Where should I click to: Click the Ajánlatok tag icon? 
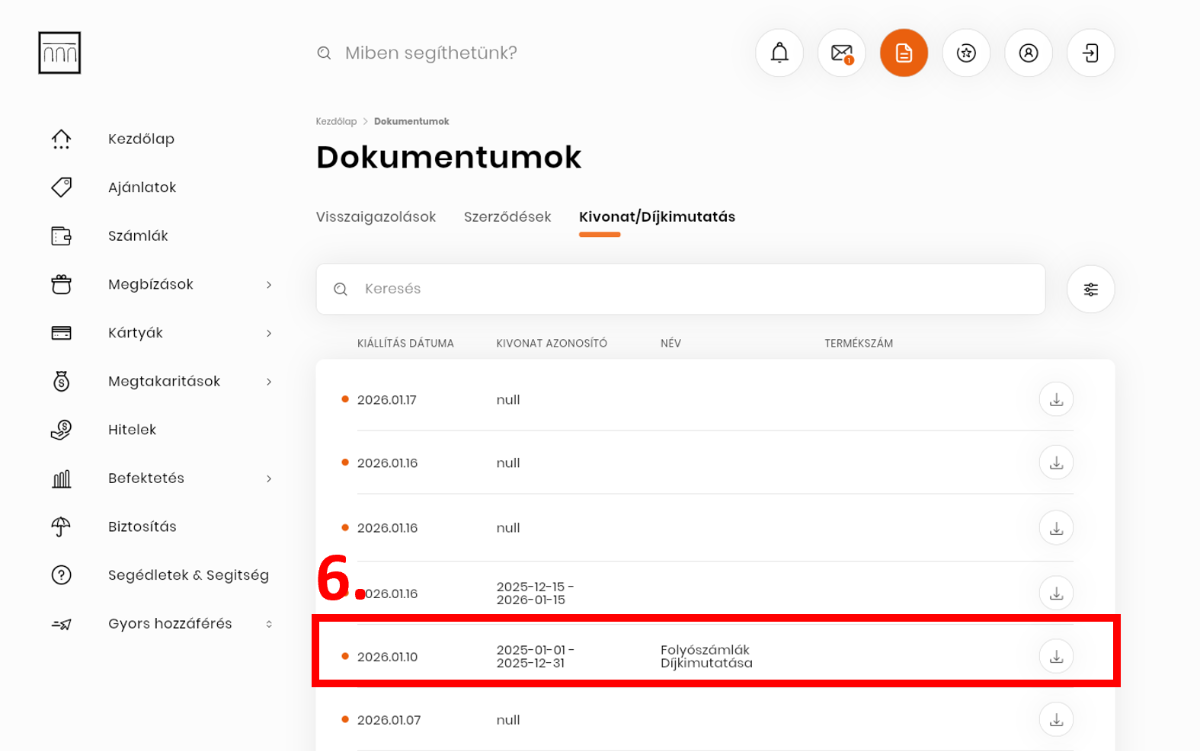point(61,187)
